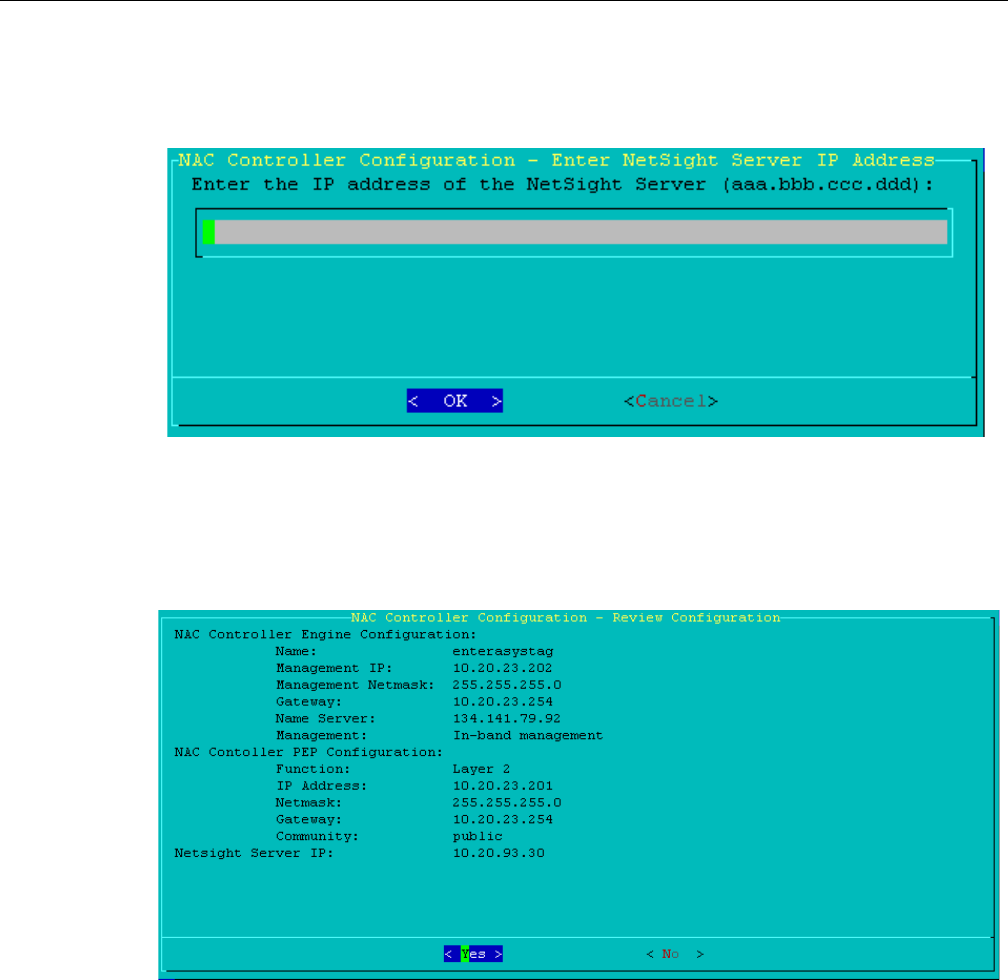Click the 'In-band management' value
The width and height of the screenshot is (1008, 980).
528,735
